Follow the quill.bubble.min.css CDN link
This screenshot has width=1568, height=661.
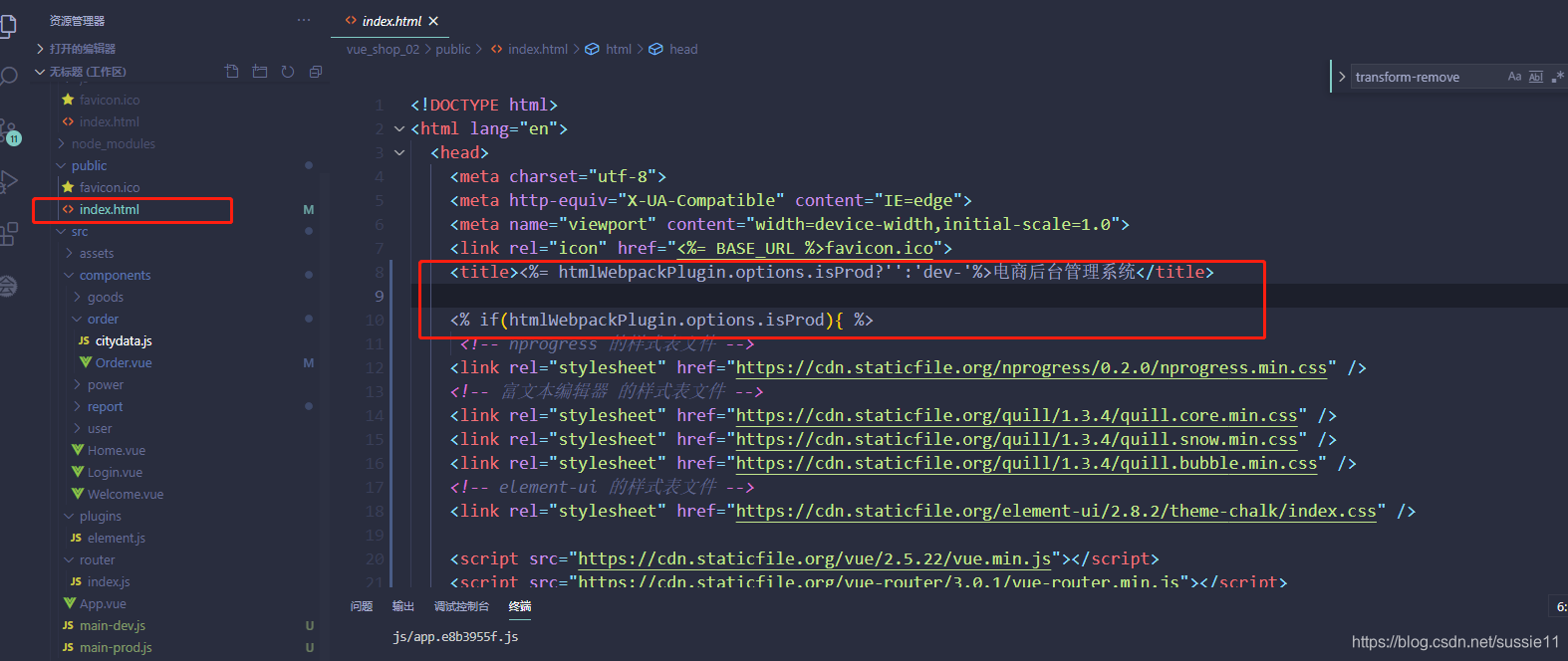coord(1026,463)
